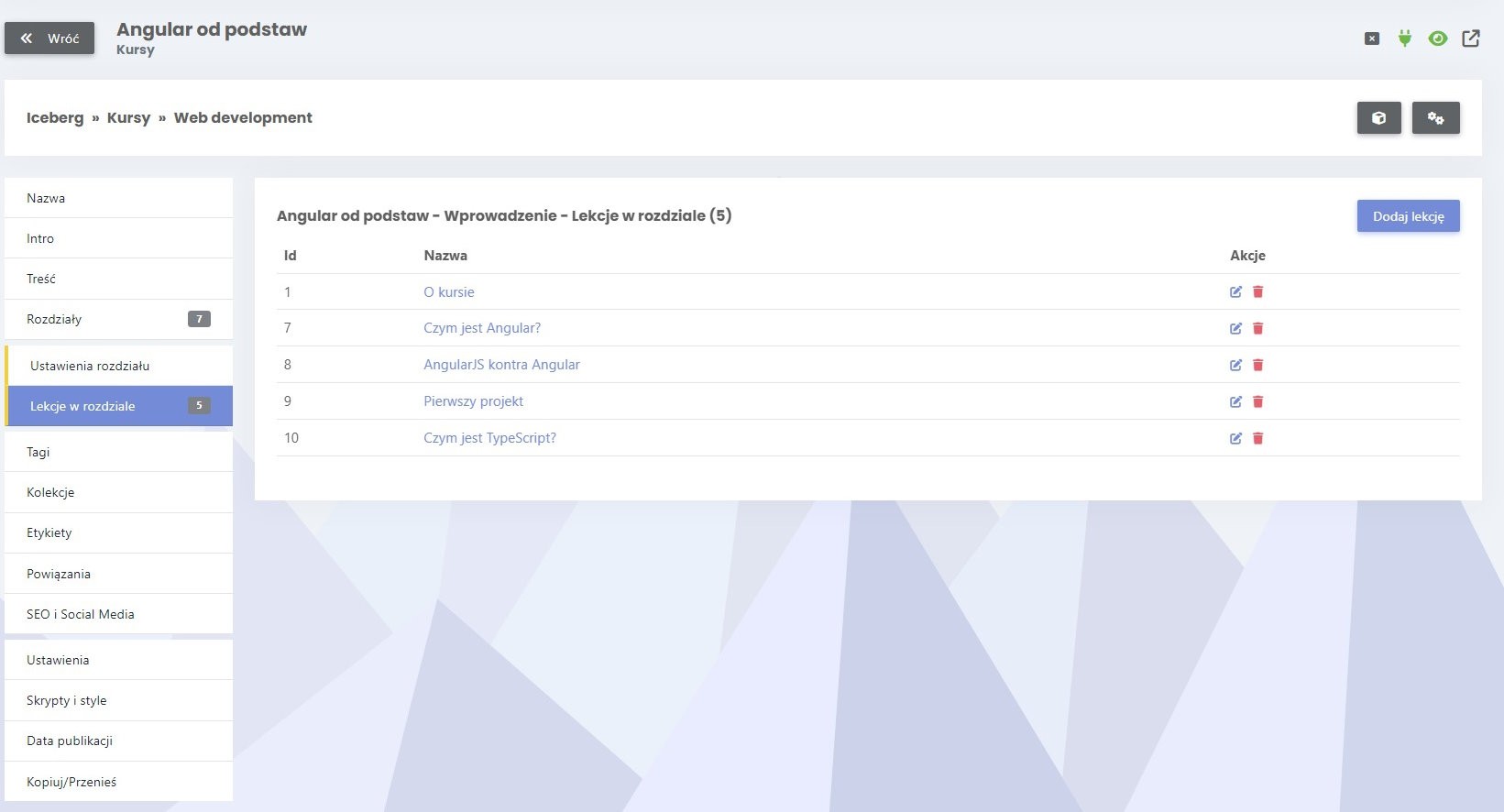Click the Id cell showing 8
This screenshot has width=1504, height=812.
[288, 365]
